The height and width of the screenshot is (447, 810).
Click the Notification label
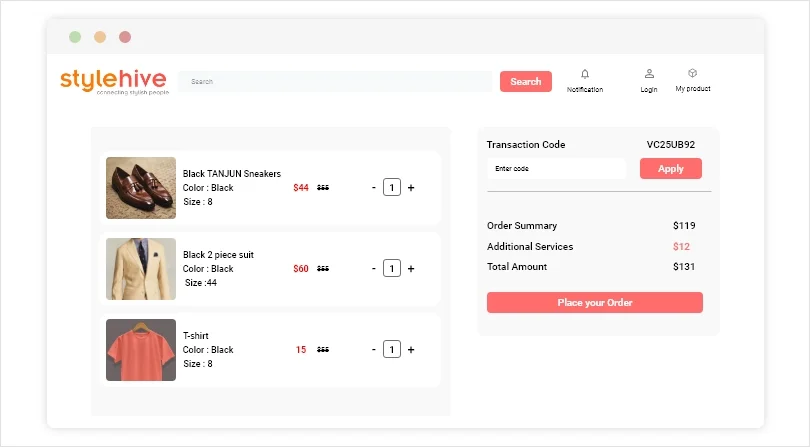585,89
